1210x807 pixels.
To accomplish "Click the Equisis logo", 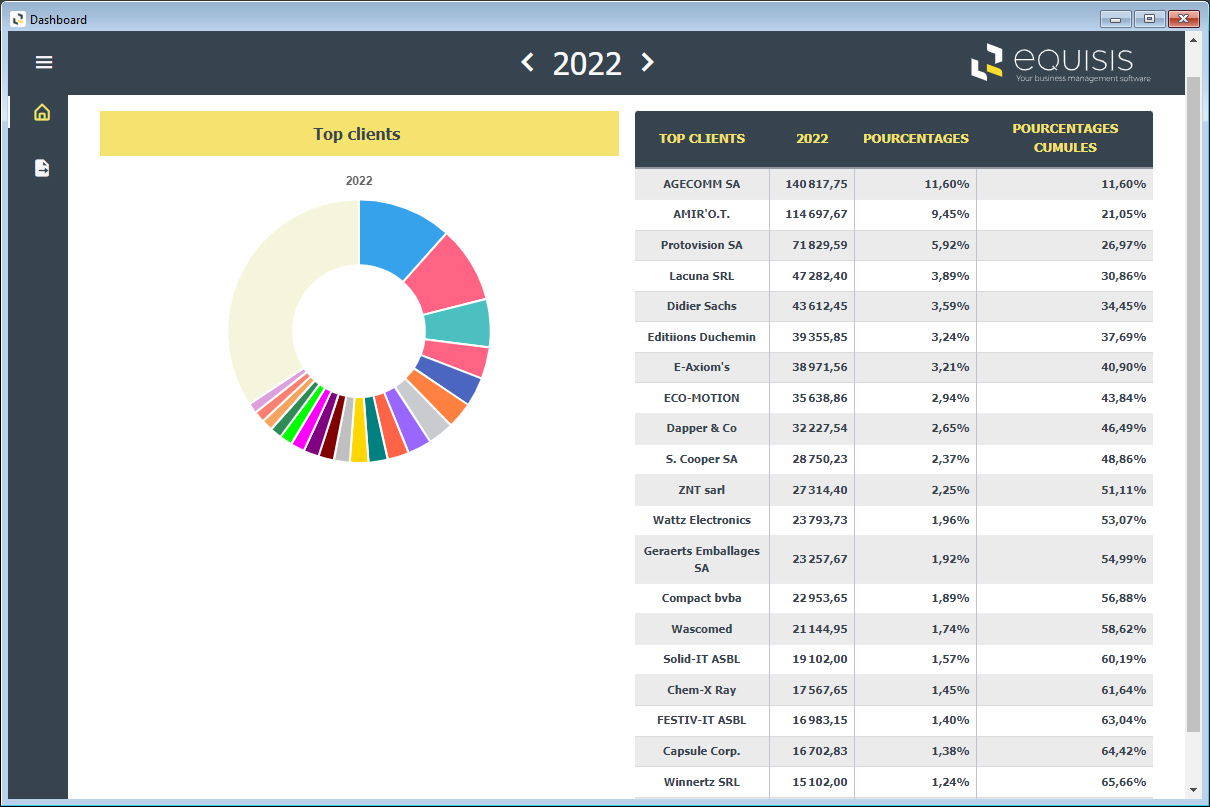I will [x=1061, y=62].
